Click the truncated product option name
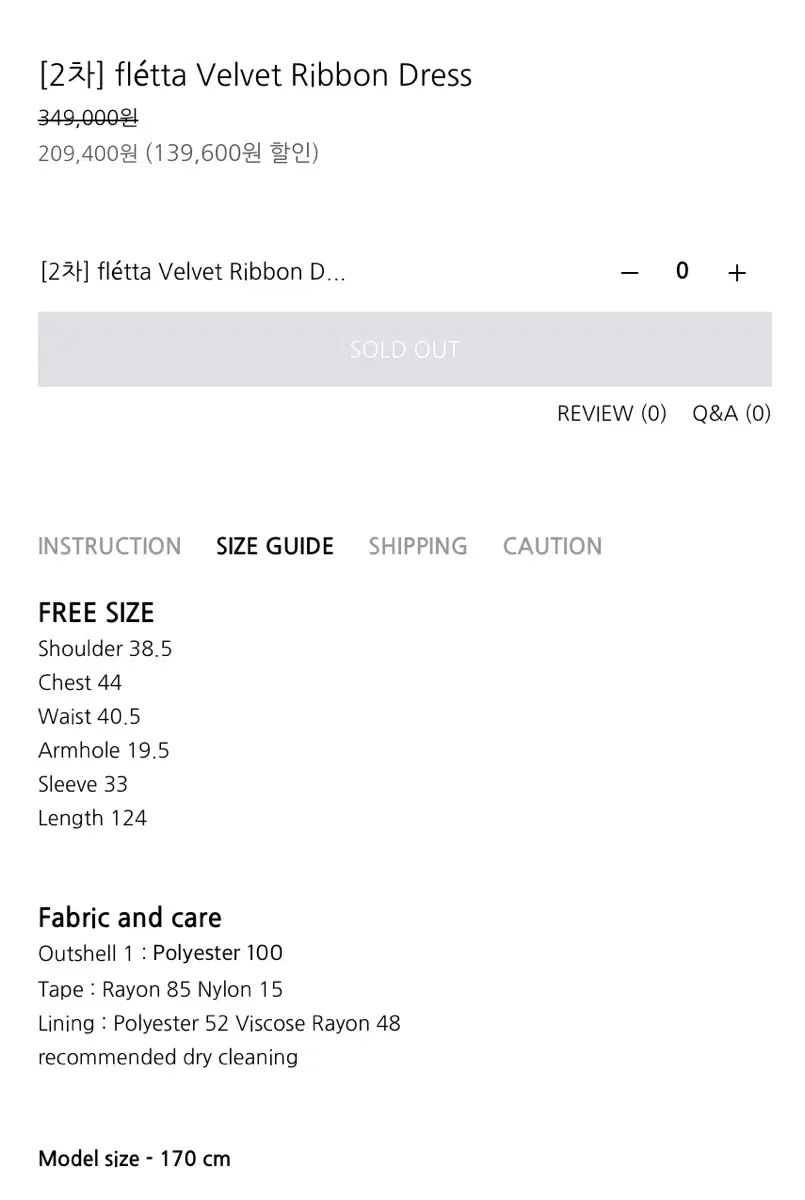 coord(193,272)
